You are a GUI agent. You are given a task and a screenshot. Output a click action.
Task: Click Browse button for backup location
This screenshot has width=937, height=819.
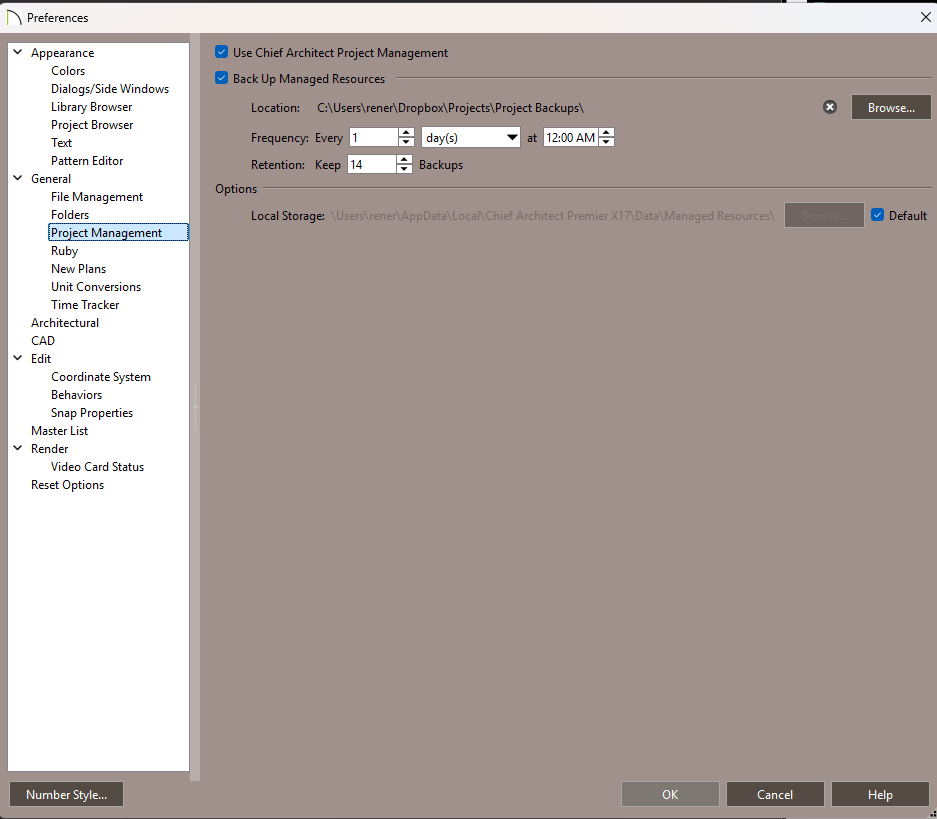pyautogui.click(x=890, y=107)
